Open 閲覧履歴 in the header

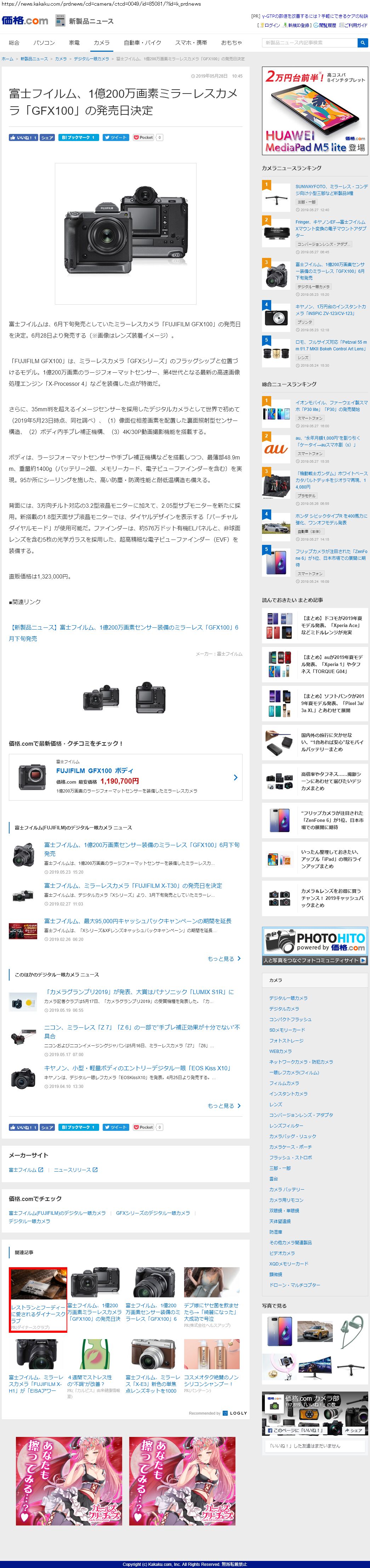(x=326, y=26)
